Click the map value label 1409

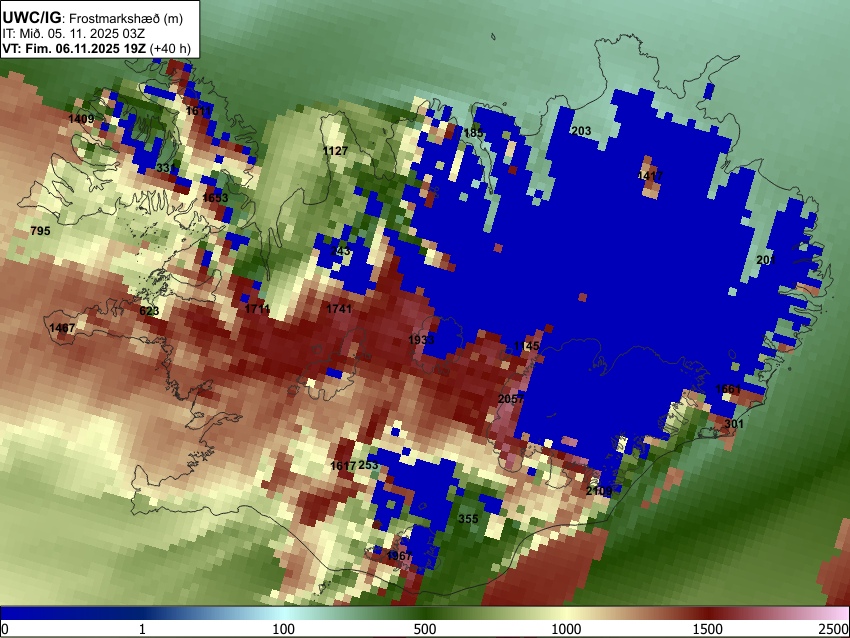click(x=81, y=119)
